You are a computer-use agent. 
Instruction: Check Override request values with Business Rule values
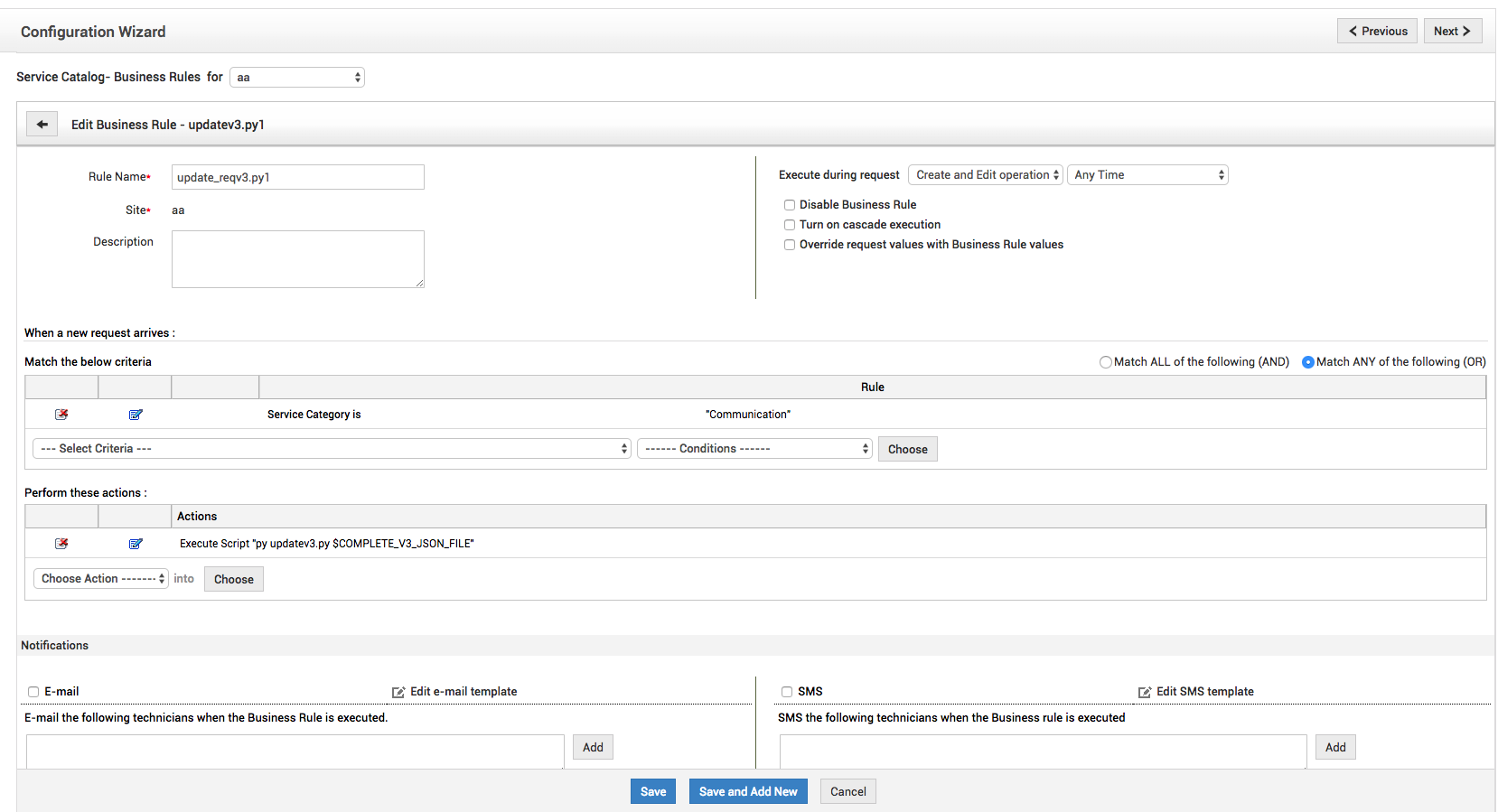pyautogui.click(x=790, y=245)
